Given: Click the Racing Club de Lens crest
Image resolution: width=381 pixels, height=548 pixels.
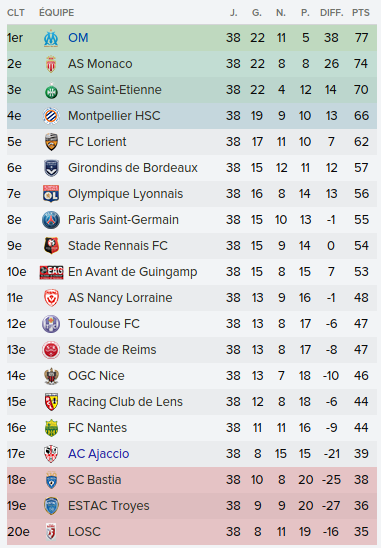Looking at the screenshot, I should pyautogui.click(x=51, y=402).
